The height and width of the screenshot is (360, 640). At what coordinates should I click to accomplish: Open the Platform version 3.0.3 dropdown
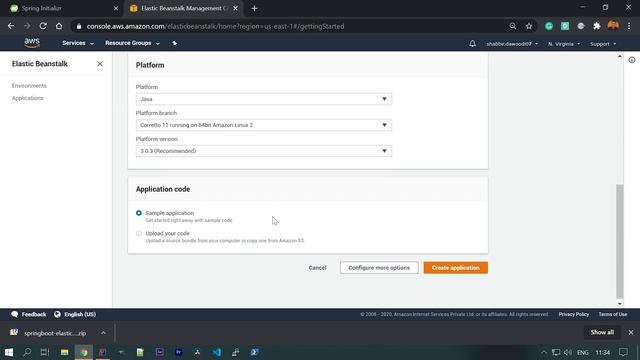[x=264, y=151]
